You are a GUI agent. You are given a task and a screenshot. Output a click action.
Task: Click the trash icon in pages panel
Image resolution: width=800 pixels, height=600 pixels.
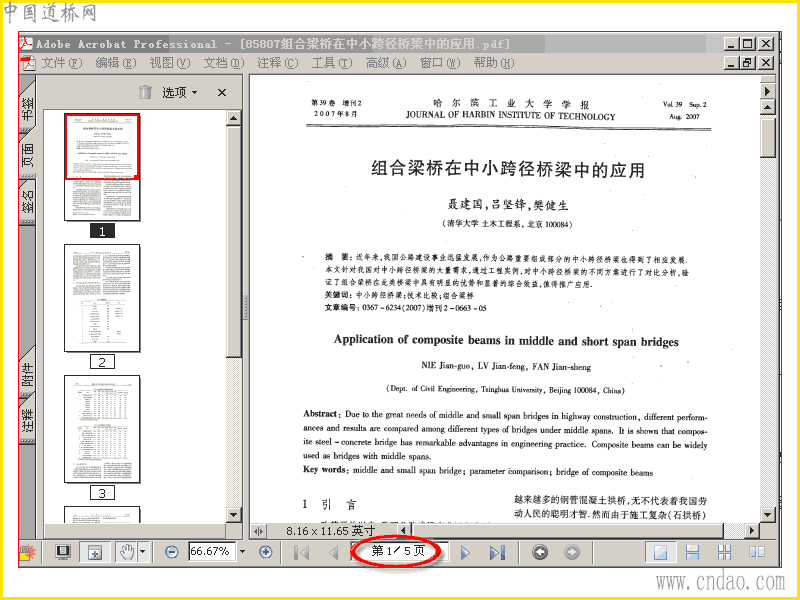pos(145,92)
